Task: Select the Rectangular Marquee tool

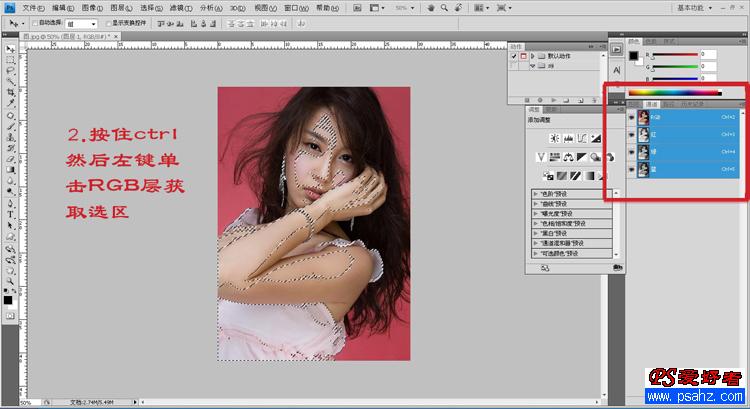Action: point(10,60)
